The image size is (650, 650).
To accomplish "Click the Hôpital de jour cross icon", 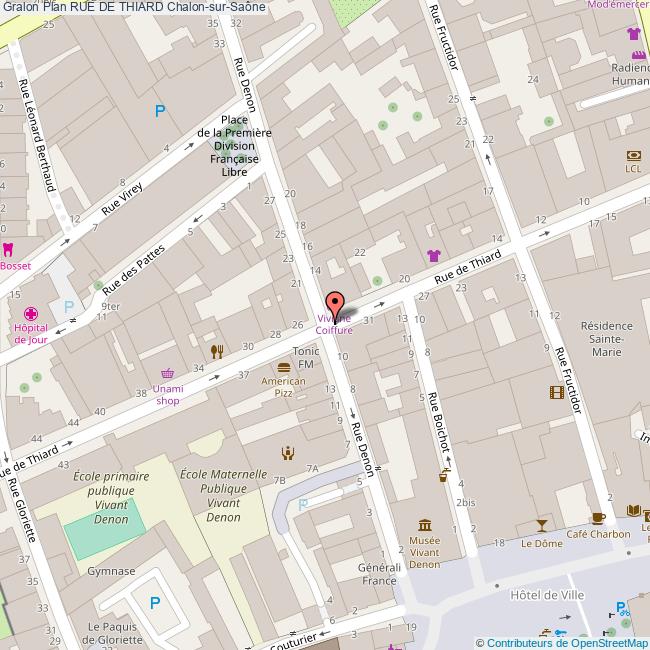I will point(29,312).
